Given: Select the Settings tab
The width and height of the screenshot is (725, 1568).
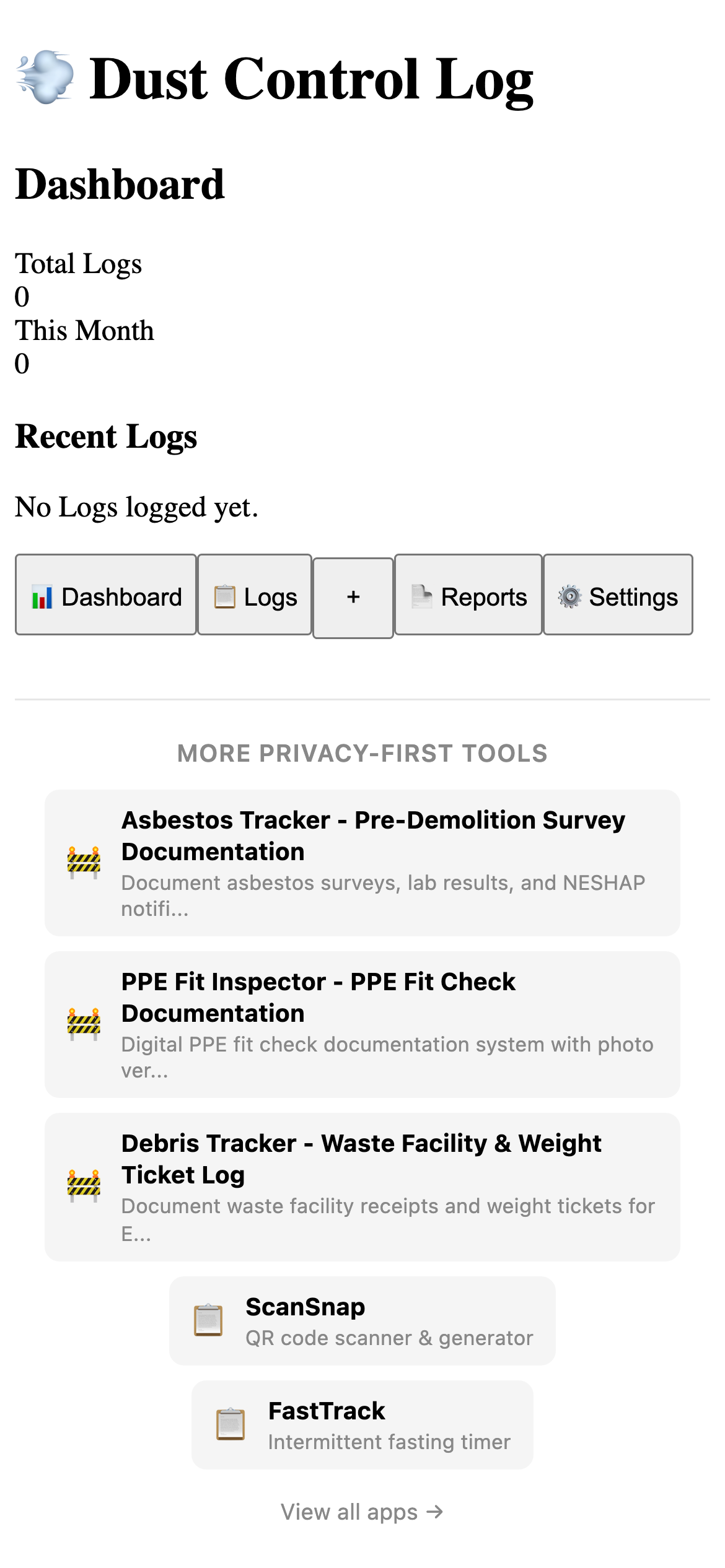Looking at the screenshot, I should [x=618, y=596].
